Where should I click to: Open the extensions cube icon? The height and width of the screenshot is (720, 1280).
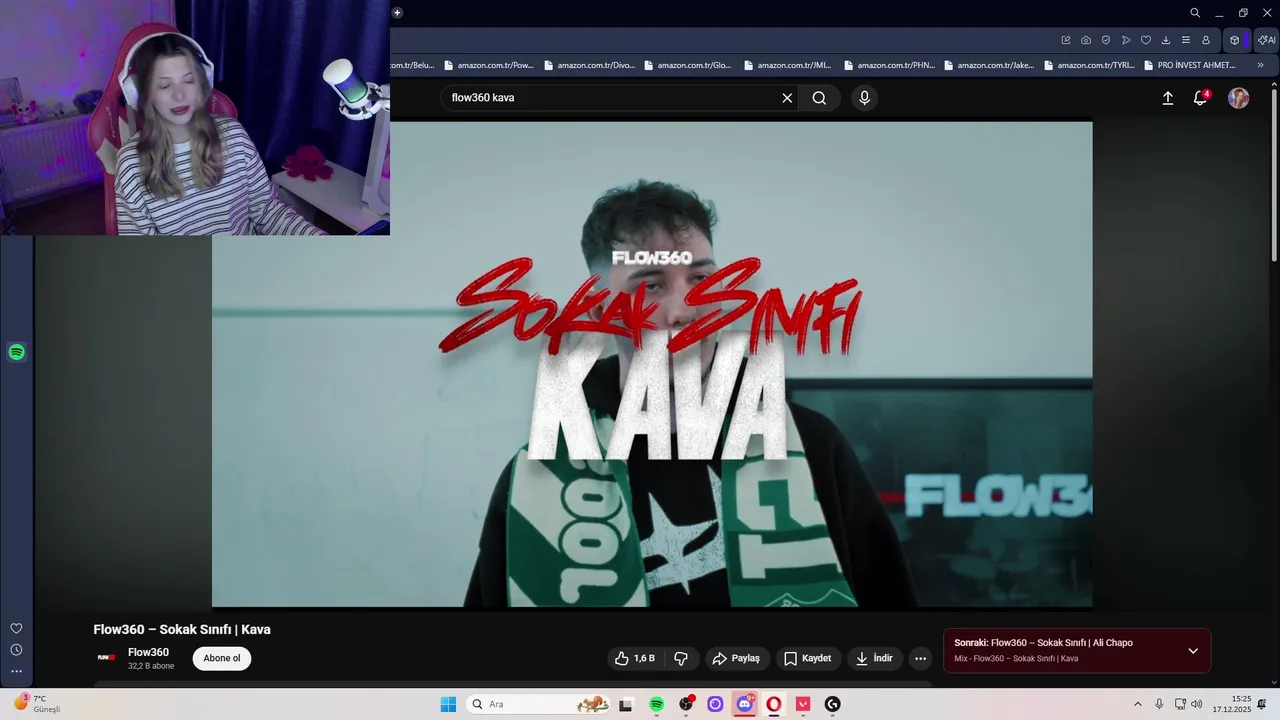[x=1235, y=40]
